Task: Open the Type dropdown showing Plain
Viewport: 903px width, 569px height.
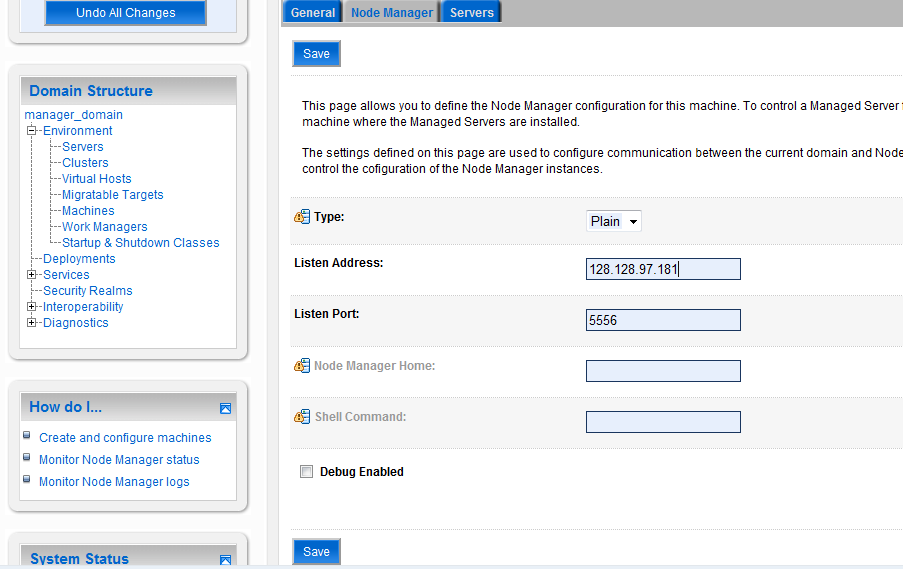Action: coord(613,221)
